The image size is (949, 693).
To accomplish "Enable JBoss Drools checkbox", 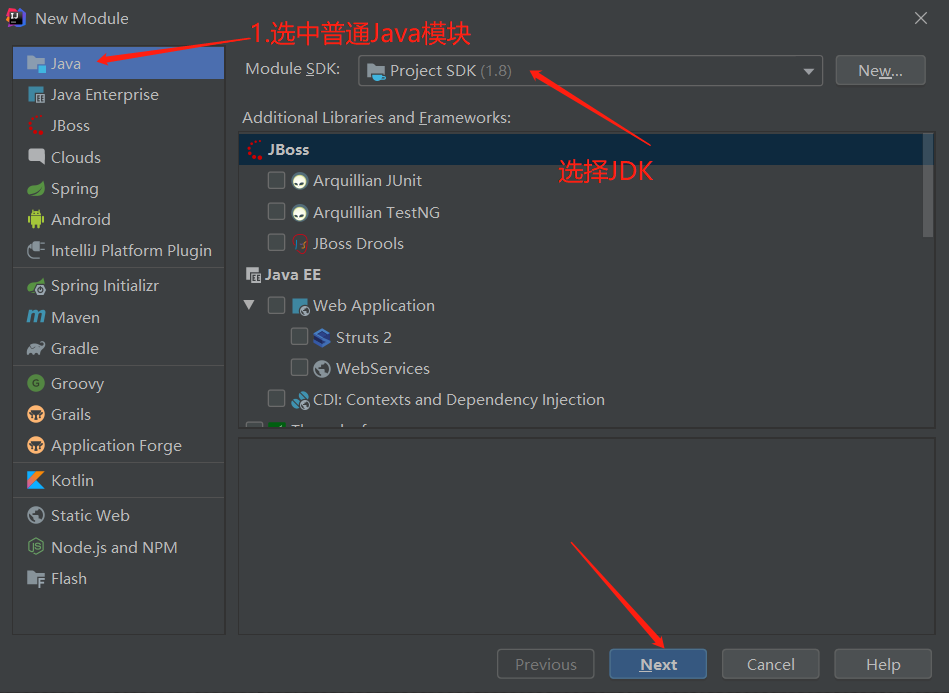I will (x=276, y=243).
